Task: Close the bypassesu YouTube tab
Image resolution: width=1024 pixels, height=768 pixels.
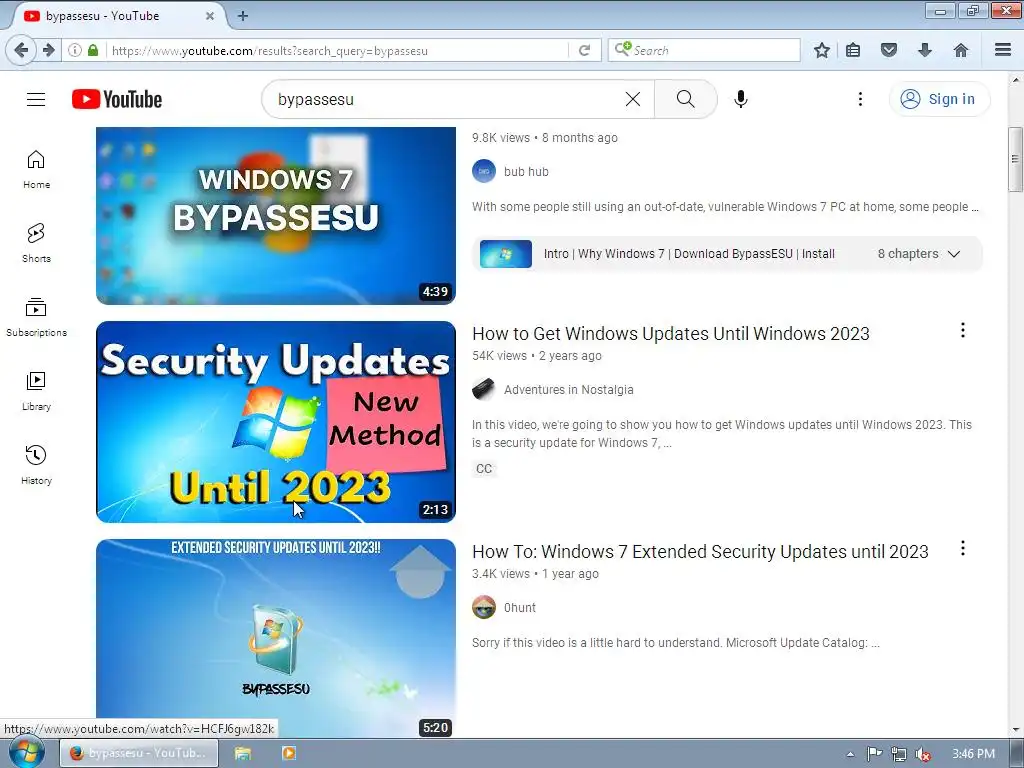Action: tap(210, 16)
